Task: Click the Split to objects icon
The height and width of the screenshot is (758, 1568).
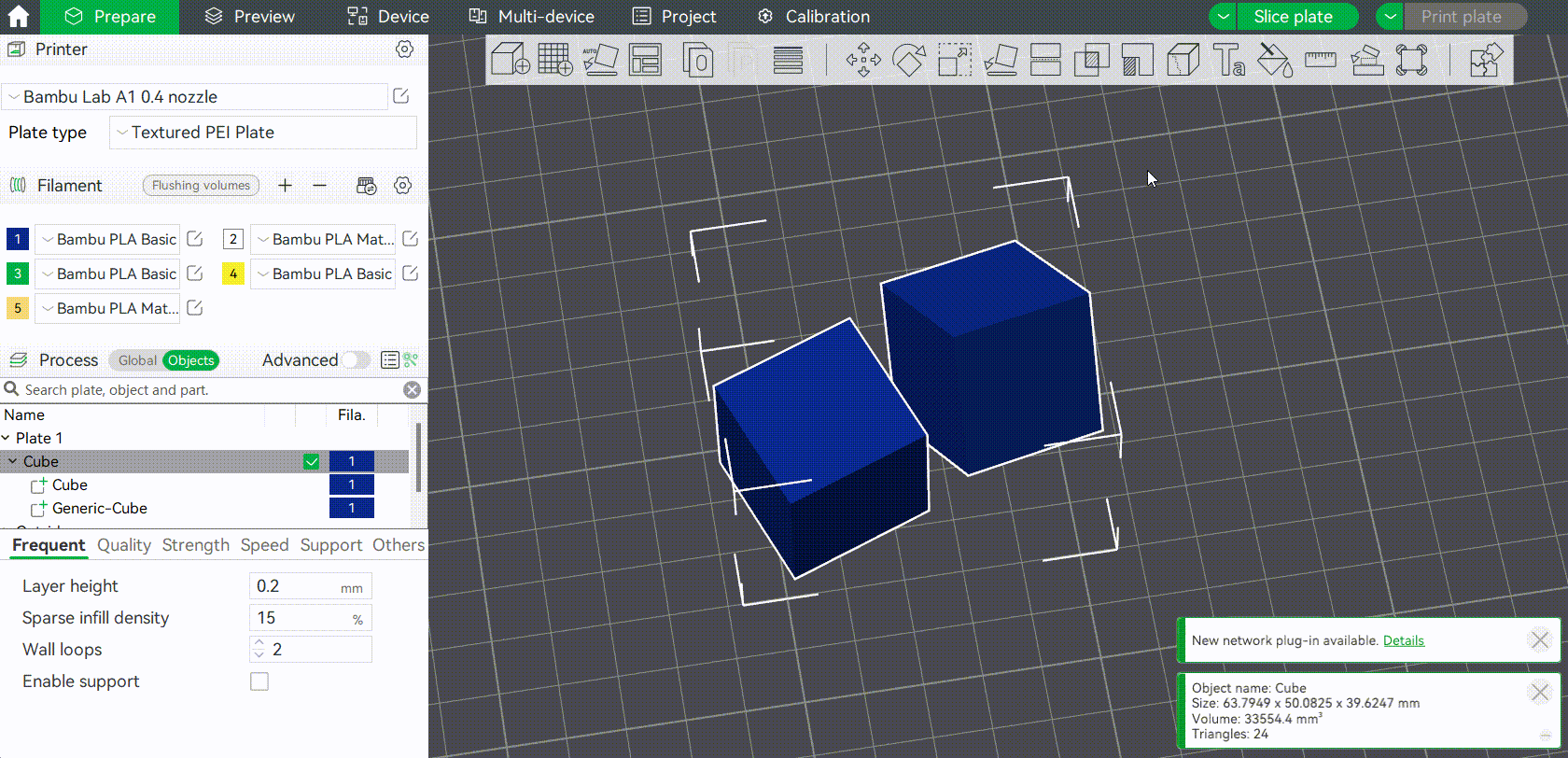Action: [x=698, y=60]
